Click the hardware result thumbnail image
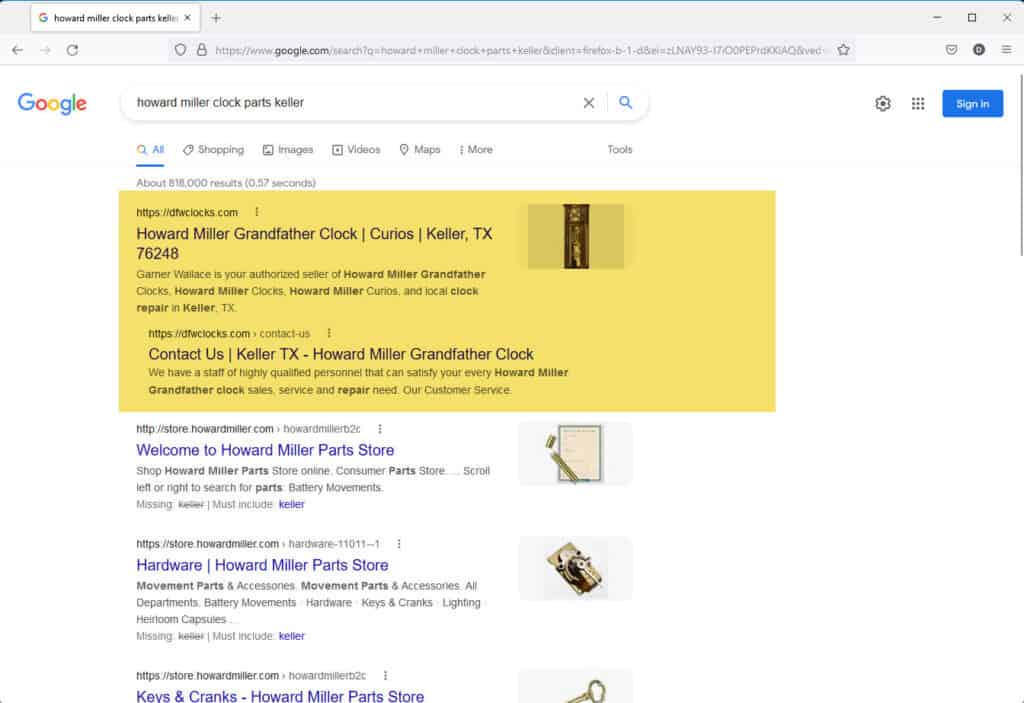Screen dimensions: 1024x703 point(575,568)
